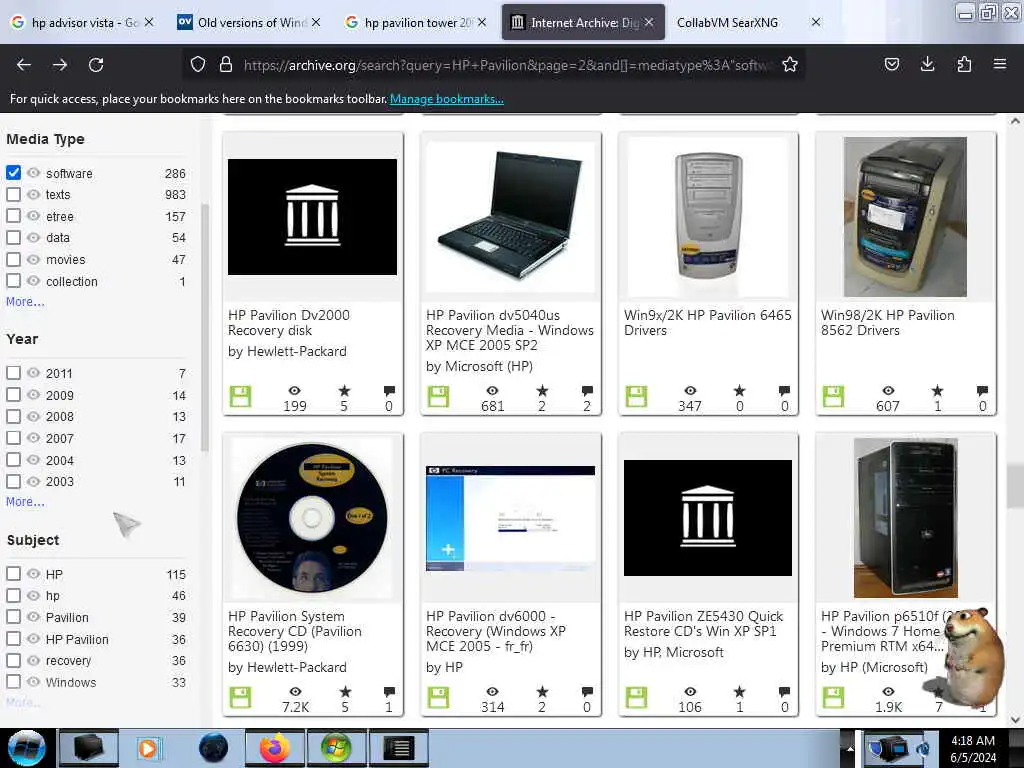Click the page vertical scrollbar thumb
This screenshot has width=1024, height=768.
[x=1014, y=485]
